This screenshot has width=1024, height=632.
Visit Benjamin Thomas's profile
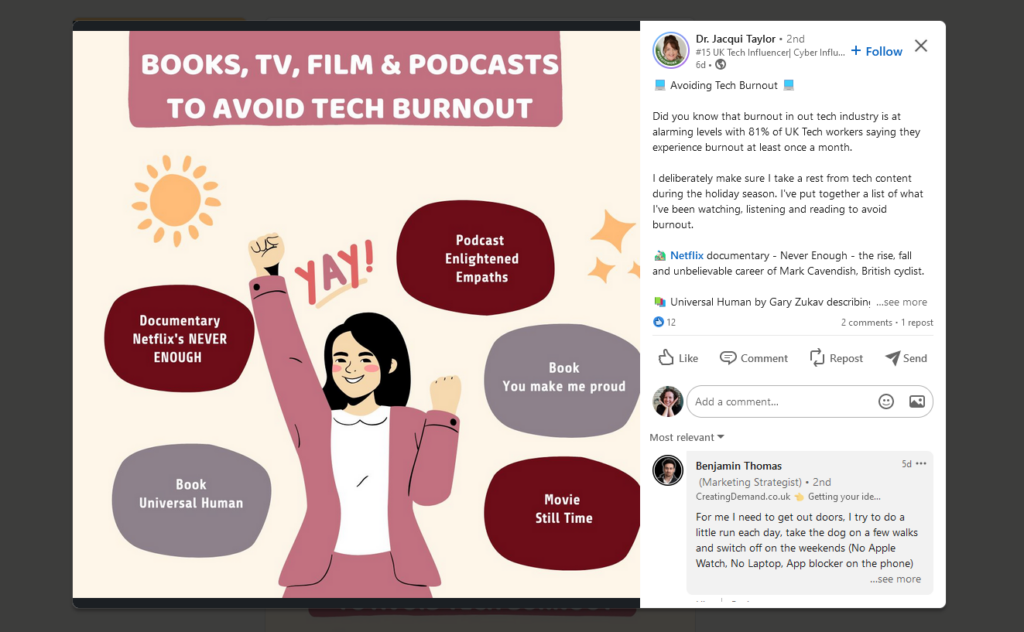[738, 465]
